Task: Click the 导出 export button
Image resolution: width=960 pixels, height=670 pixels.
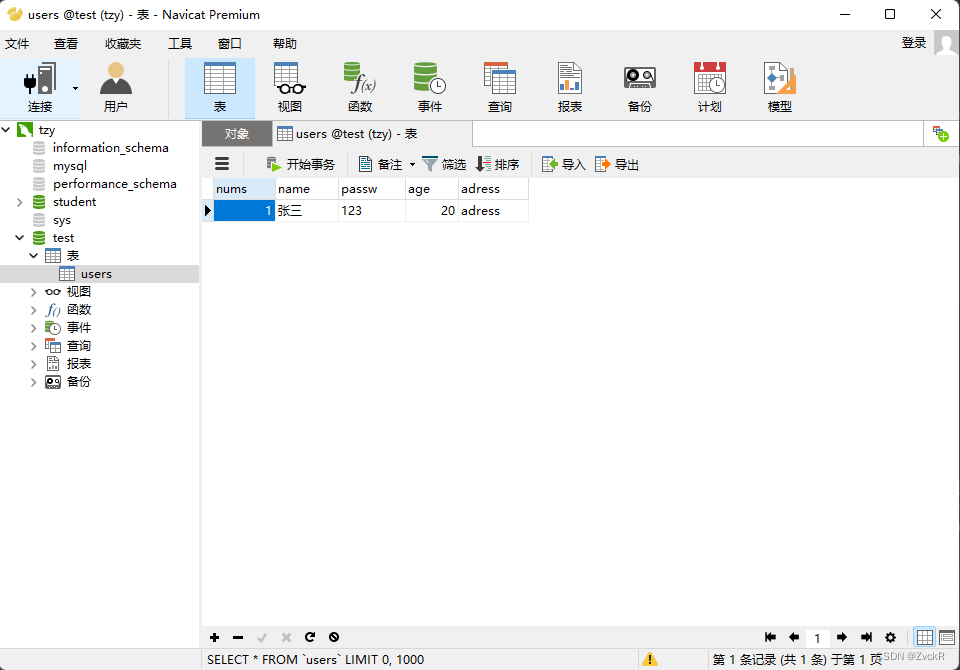Action: point(617,164)
